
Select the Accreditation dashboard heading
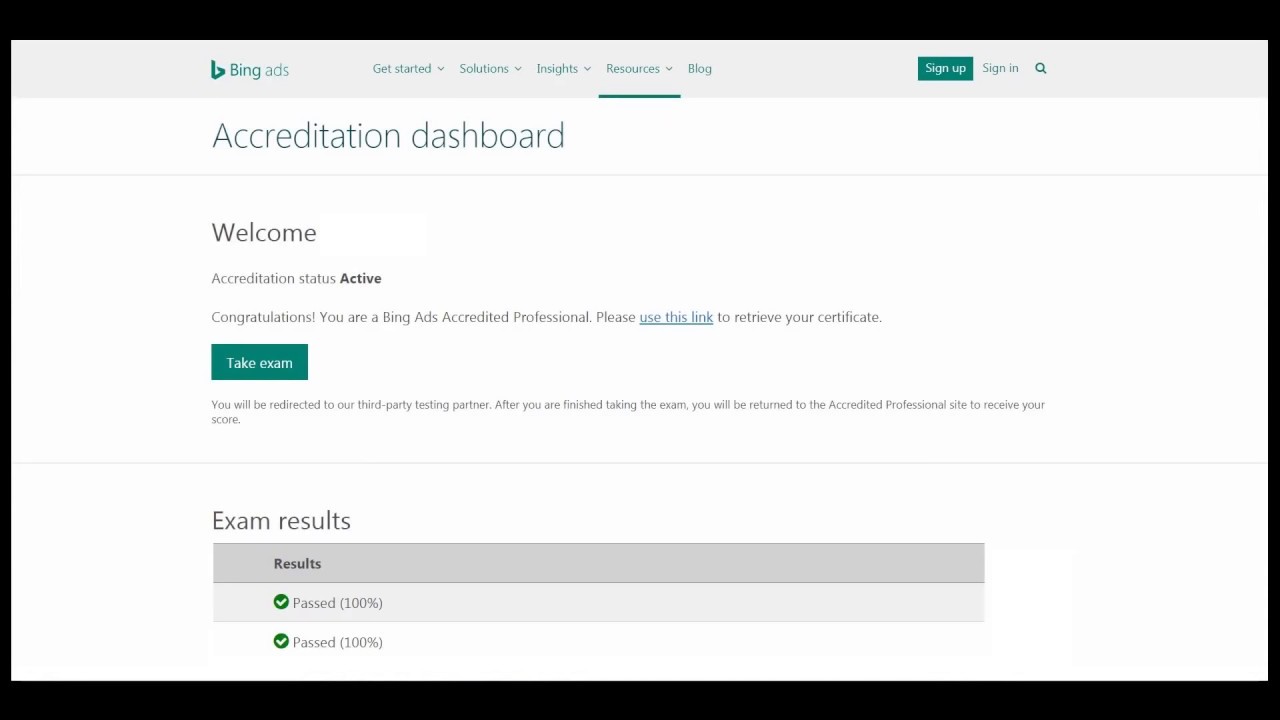click(x=388, y=135)
